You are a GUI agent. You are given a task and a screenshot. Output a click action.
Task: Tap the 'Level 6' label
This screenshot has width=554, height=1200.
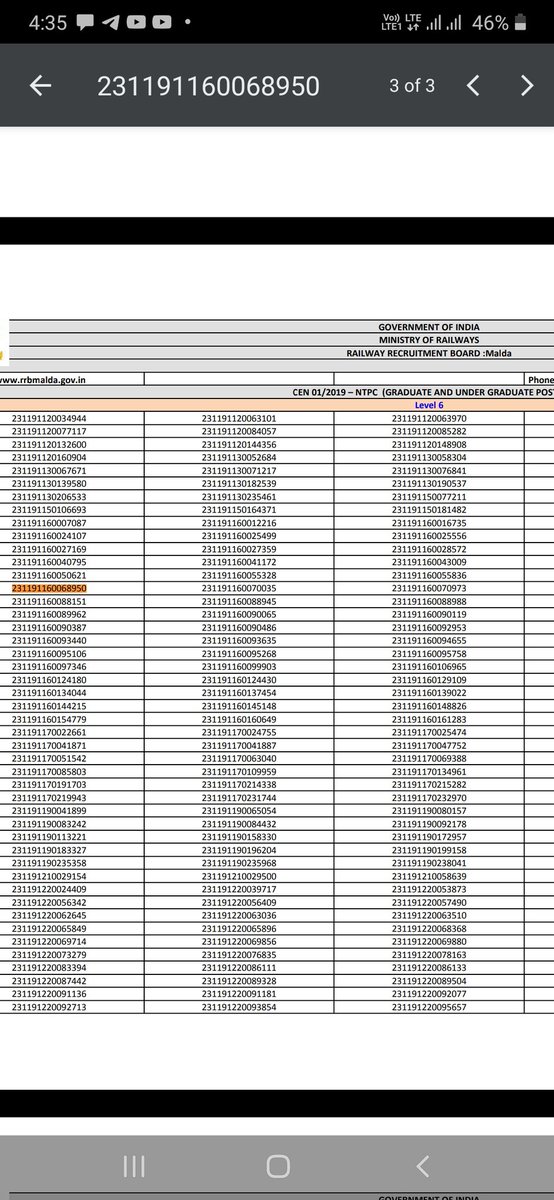point(429,404)
